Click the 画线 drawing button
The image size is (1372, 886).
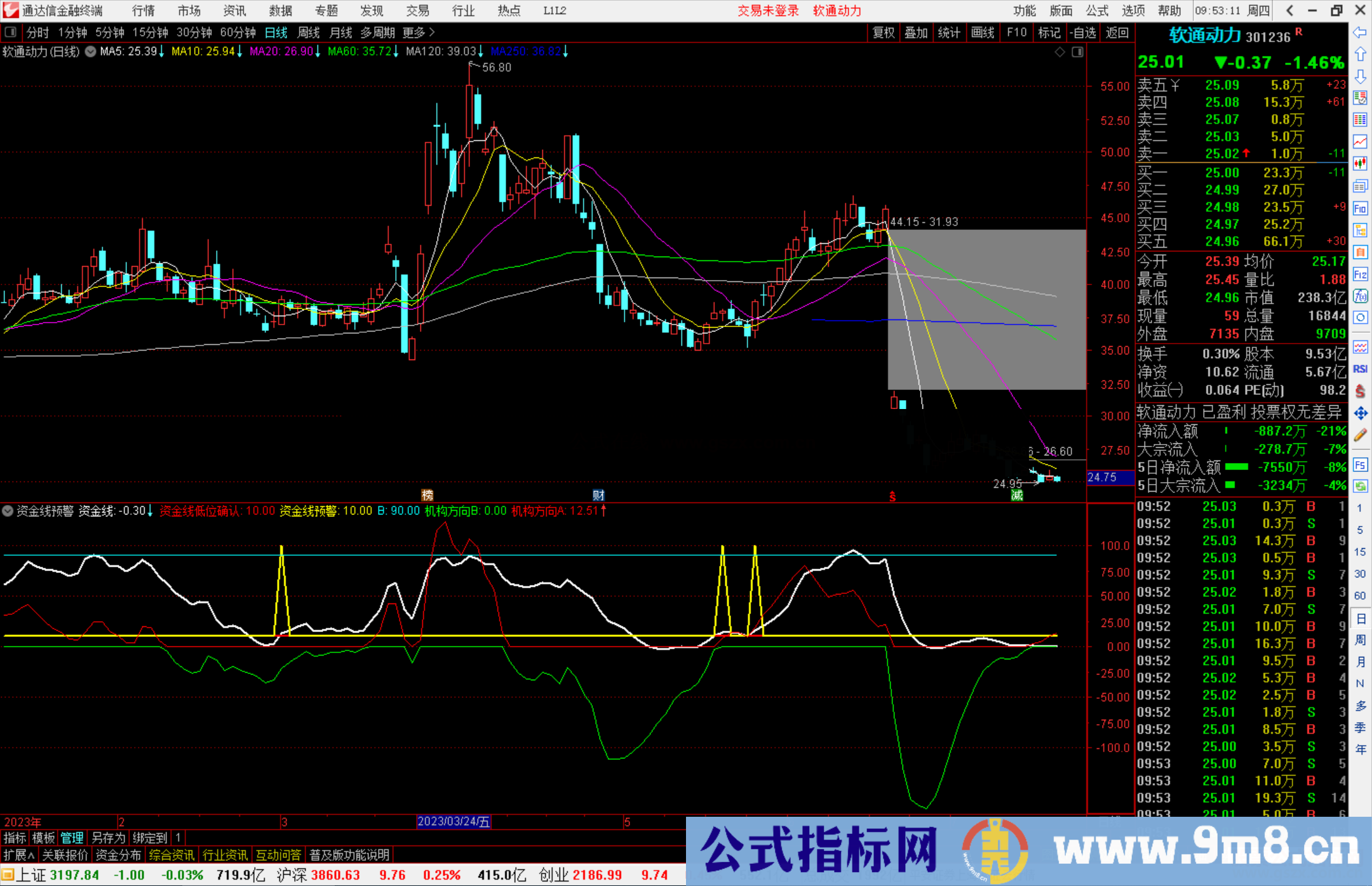[x=983, y=32]
